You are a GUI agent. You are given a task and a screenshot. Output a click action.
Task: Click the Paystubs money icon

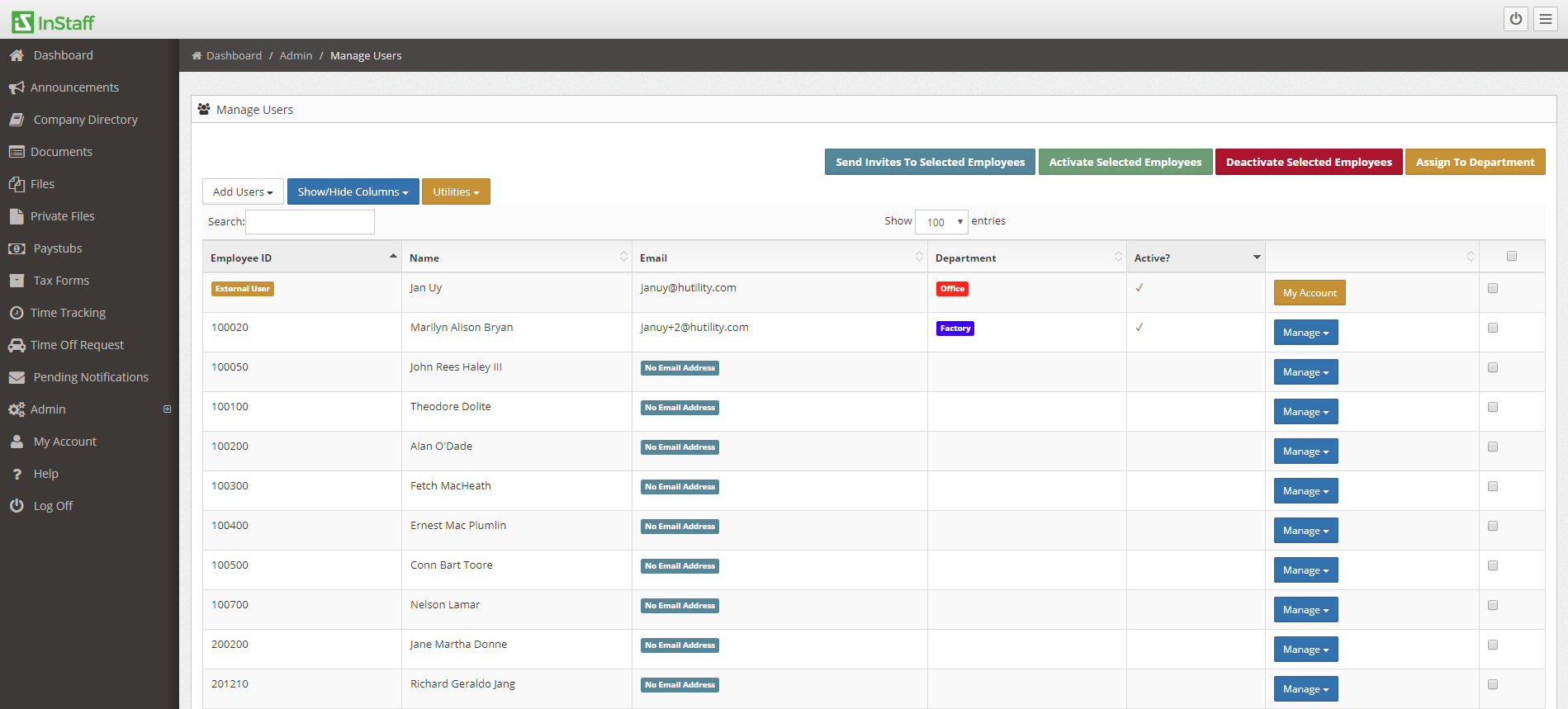[x=17, y=248]
